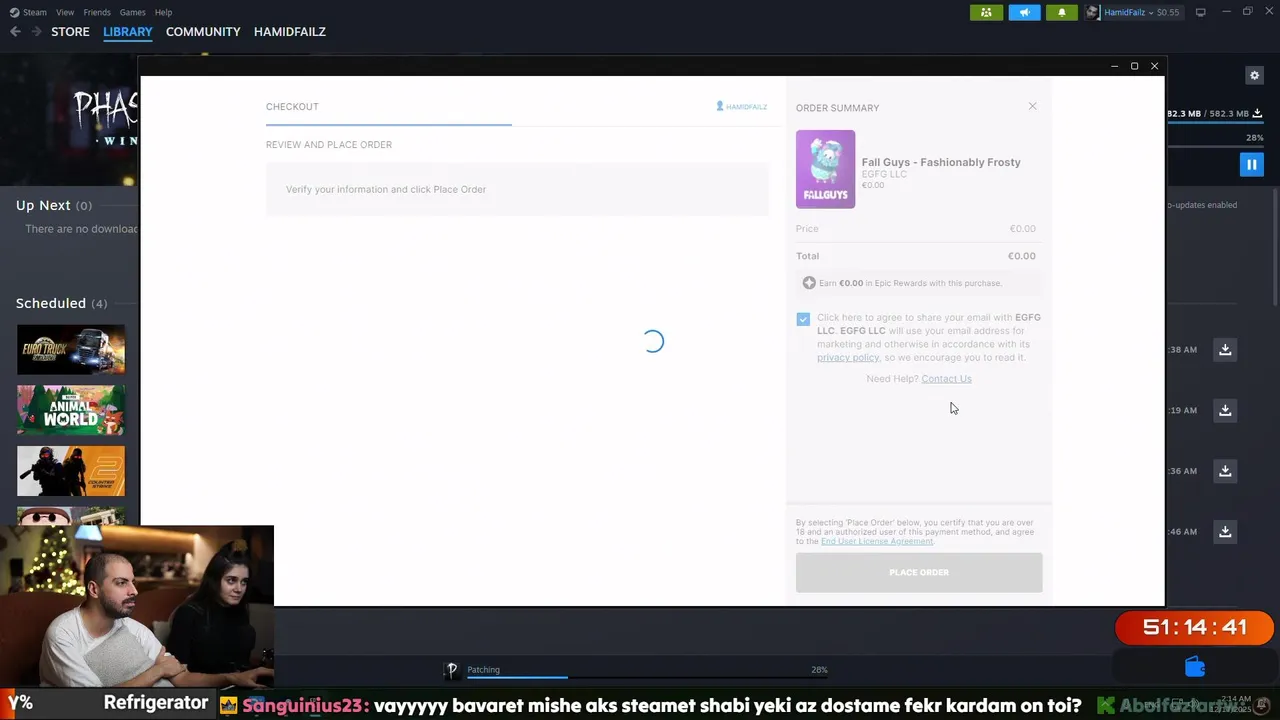The image size is (1280, 720).
Task: Maximize the checkout popup window
Action: pos(1134,66)
